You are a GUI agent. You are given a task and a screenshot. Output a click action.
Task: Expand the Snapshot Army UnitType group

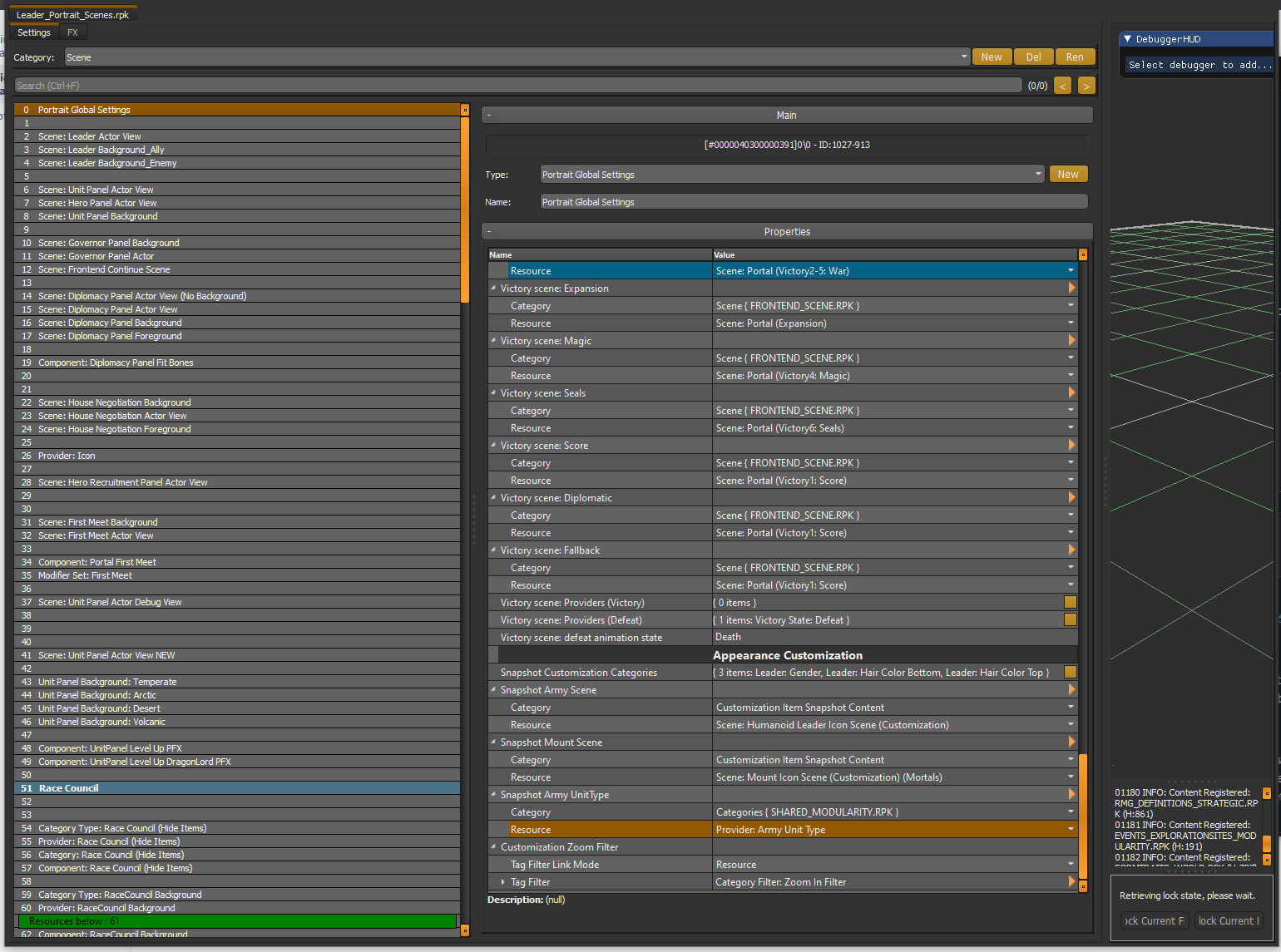(x=493, y=794)
